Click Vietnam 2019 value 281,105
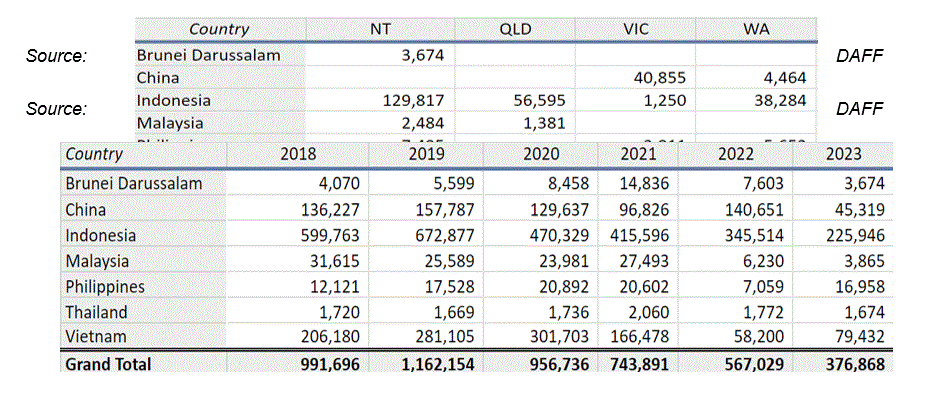 pos(445,337)
